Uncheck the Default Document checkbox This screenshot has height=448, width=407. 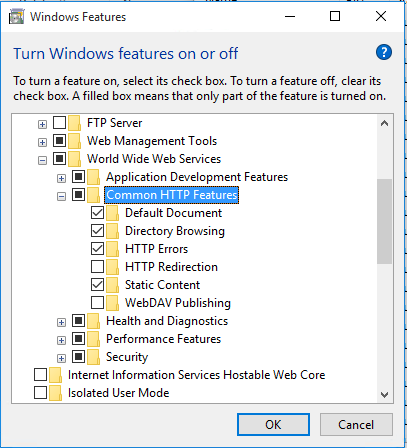pos(97,213)
